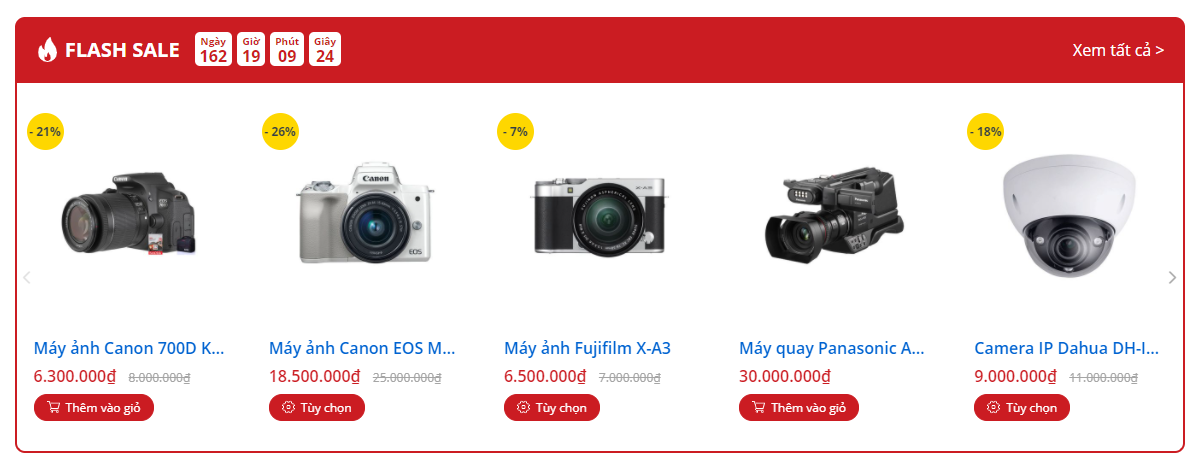Click the Ngày countdown box
Screen dimensions: 1202x468
[213, 49]
